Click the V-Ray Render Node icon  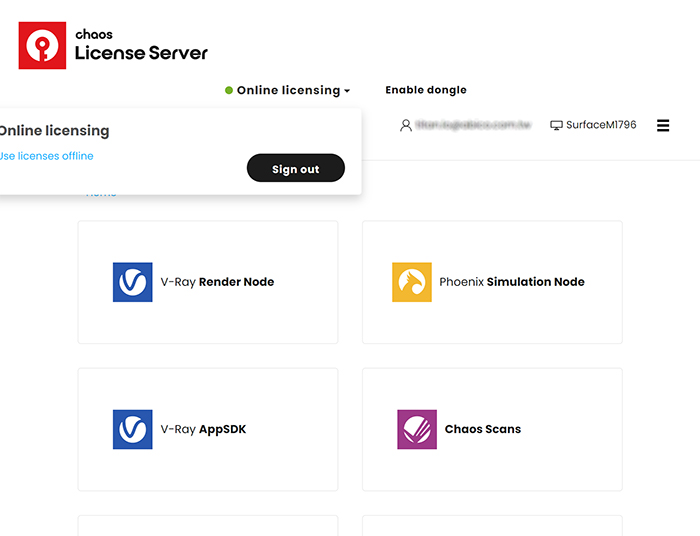(132, 282)
